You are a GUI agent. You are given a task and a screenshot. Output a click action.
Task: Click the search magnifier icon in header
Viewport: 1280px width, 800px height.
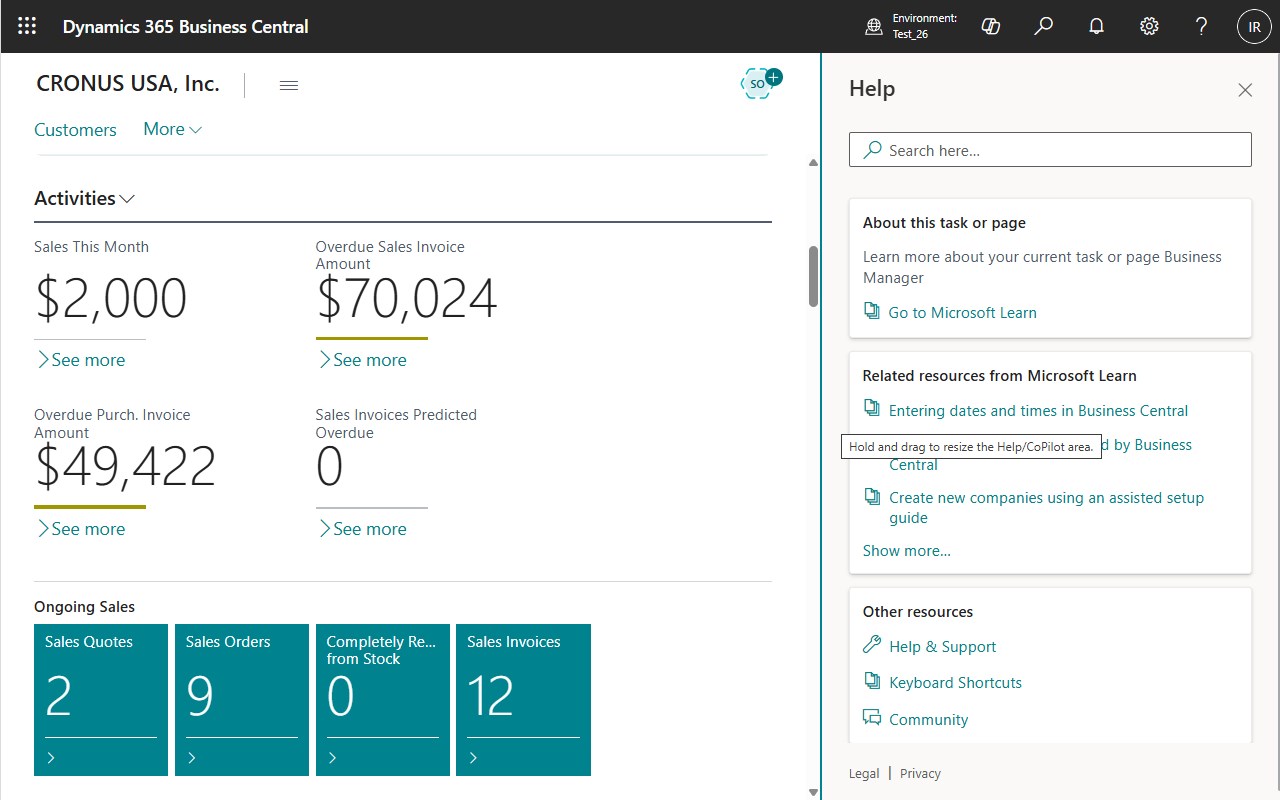click(x=1044, y=26)
